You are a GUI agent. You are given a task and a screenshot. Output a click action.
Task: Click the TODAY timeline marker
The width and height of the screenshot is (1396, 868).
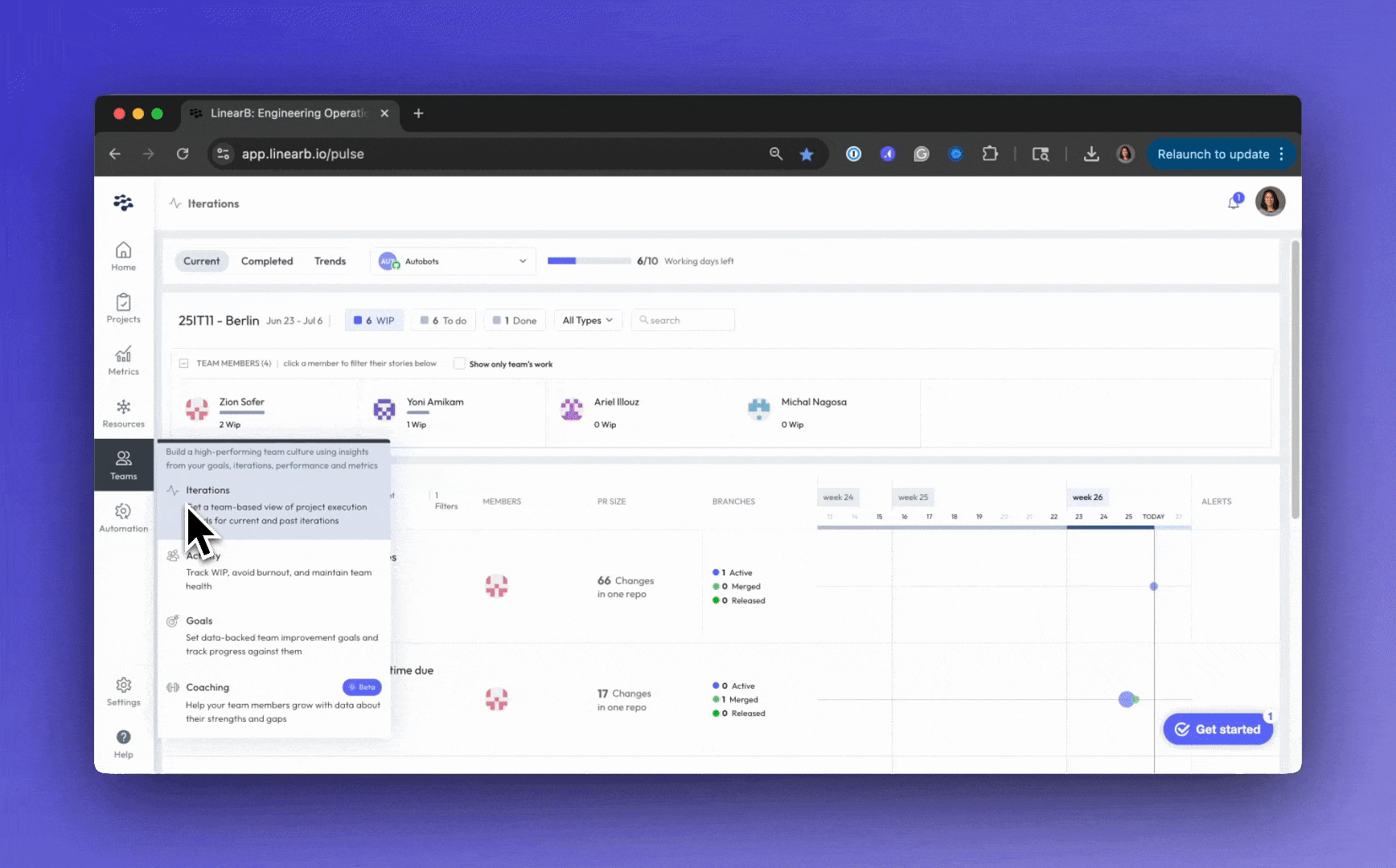pyautogui.click(x=1153, y=517)
